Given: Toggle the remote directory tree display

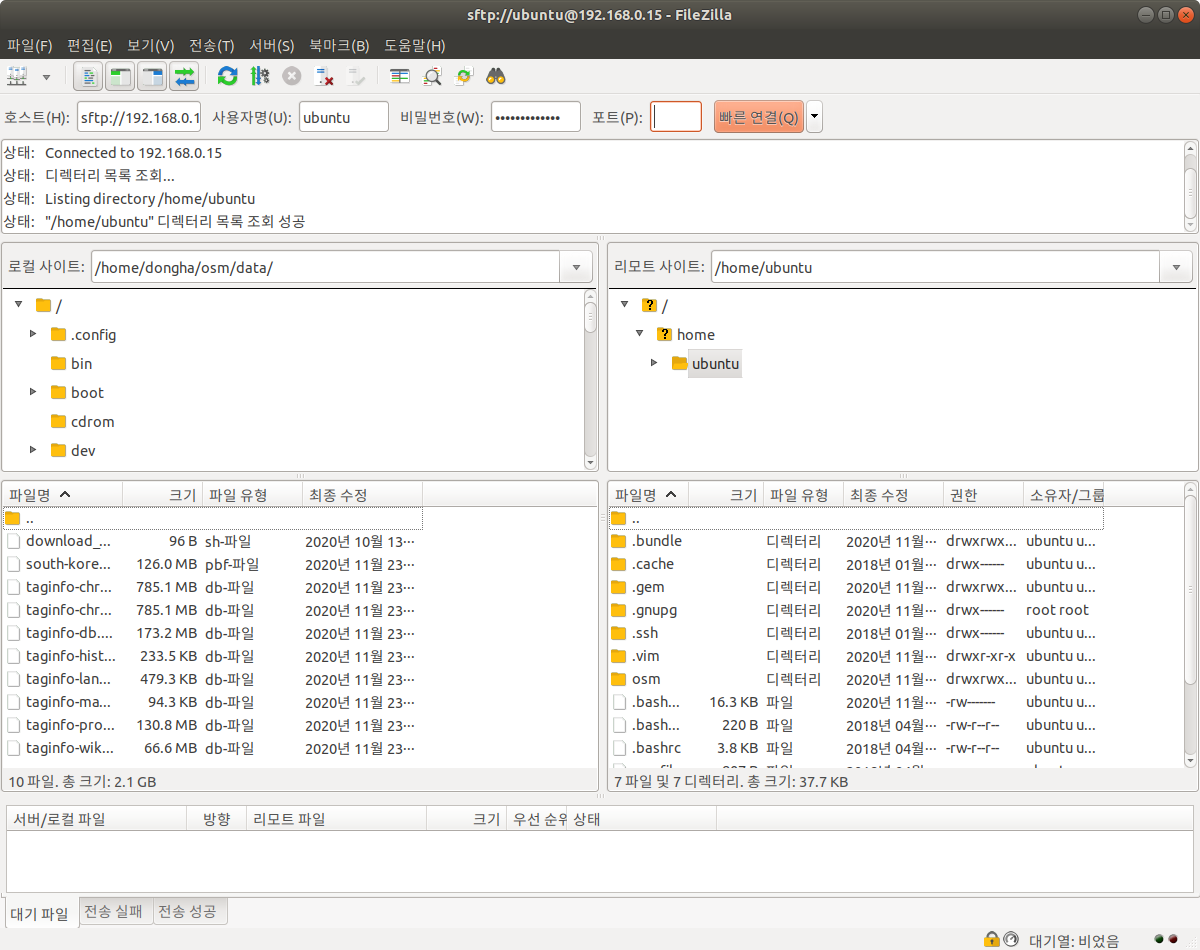Looking at the screenshot, I should pyautogui.click(x=153, y=76).
